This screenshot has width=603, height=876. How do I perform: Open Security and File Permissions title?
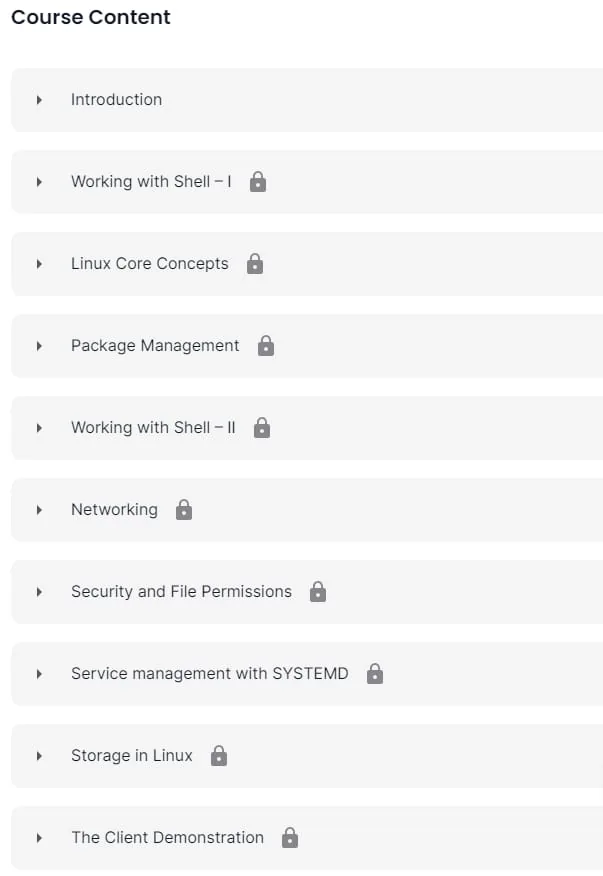(x=181, y=592)
